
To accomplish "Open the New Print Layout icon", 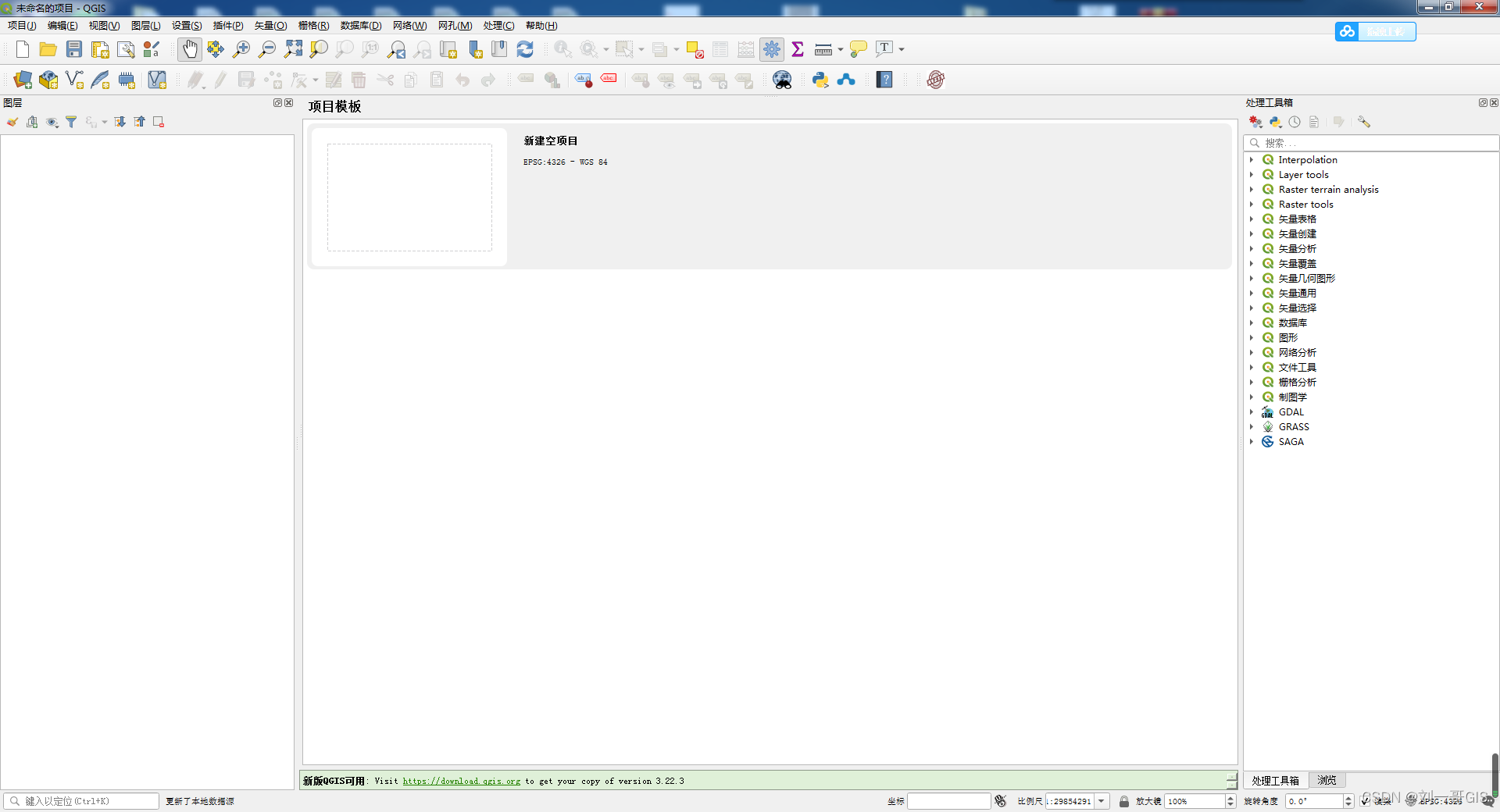I will (x=100, y=49).
